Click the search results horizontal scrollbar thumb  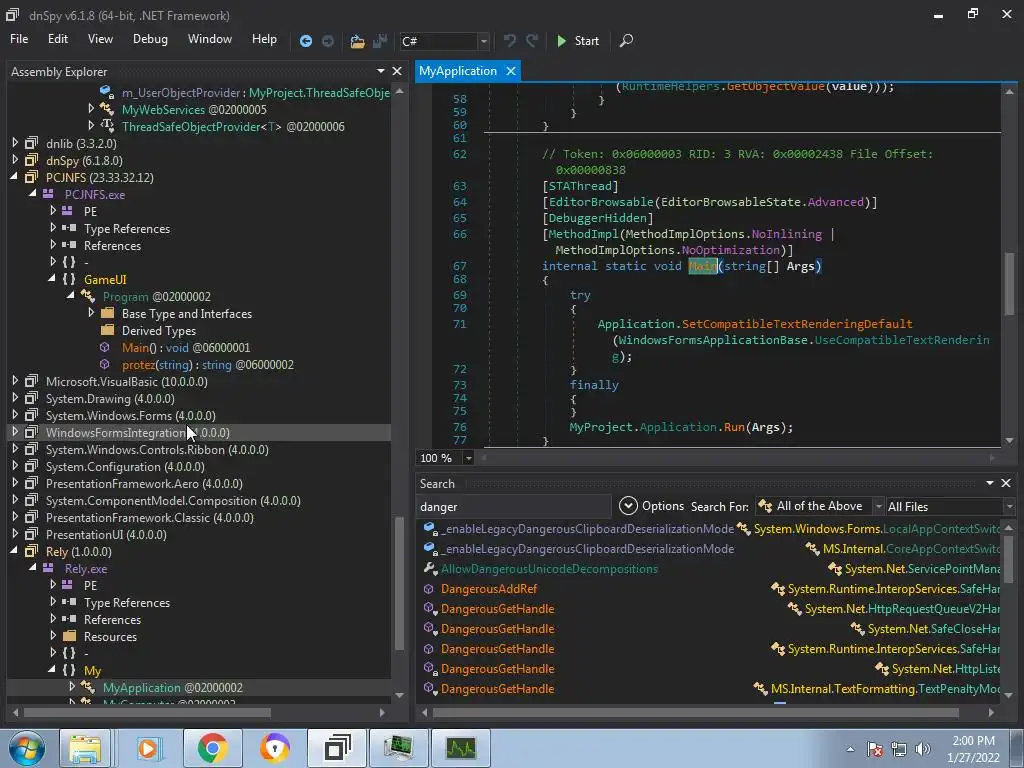(x=695, y=712)
